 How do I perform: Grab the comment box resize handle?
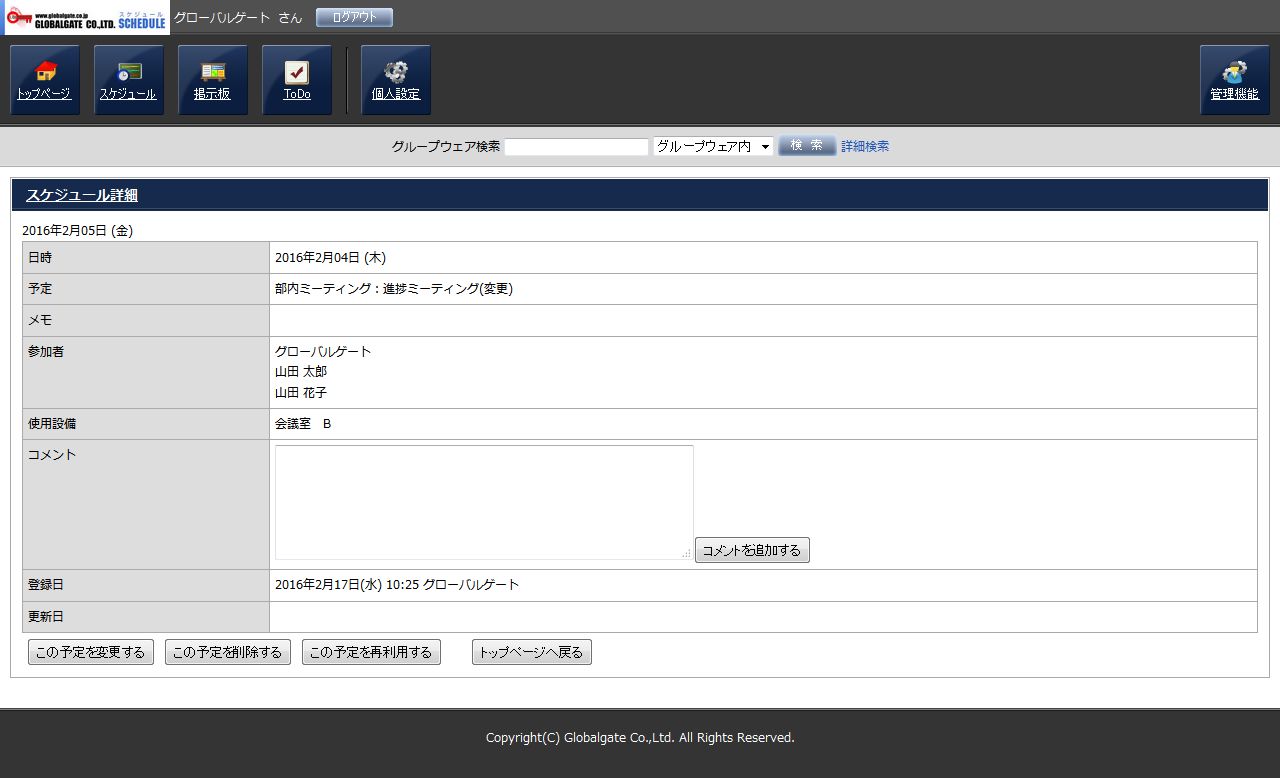click(686, 553)
